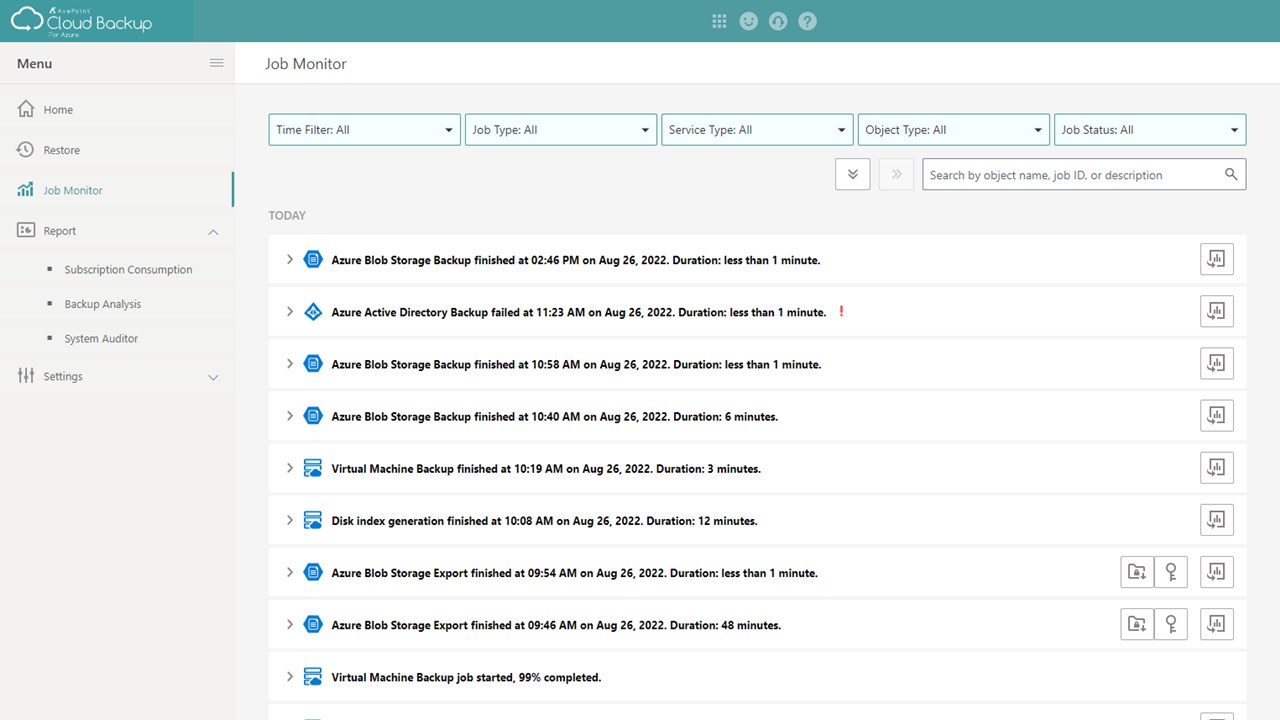
Task: Open the Time Filter dropdown
Action: (x=365, y=130)
